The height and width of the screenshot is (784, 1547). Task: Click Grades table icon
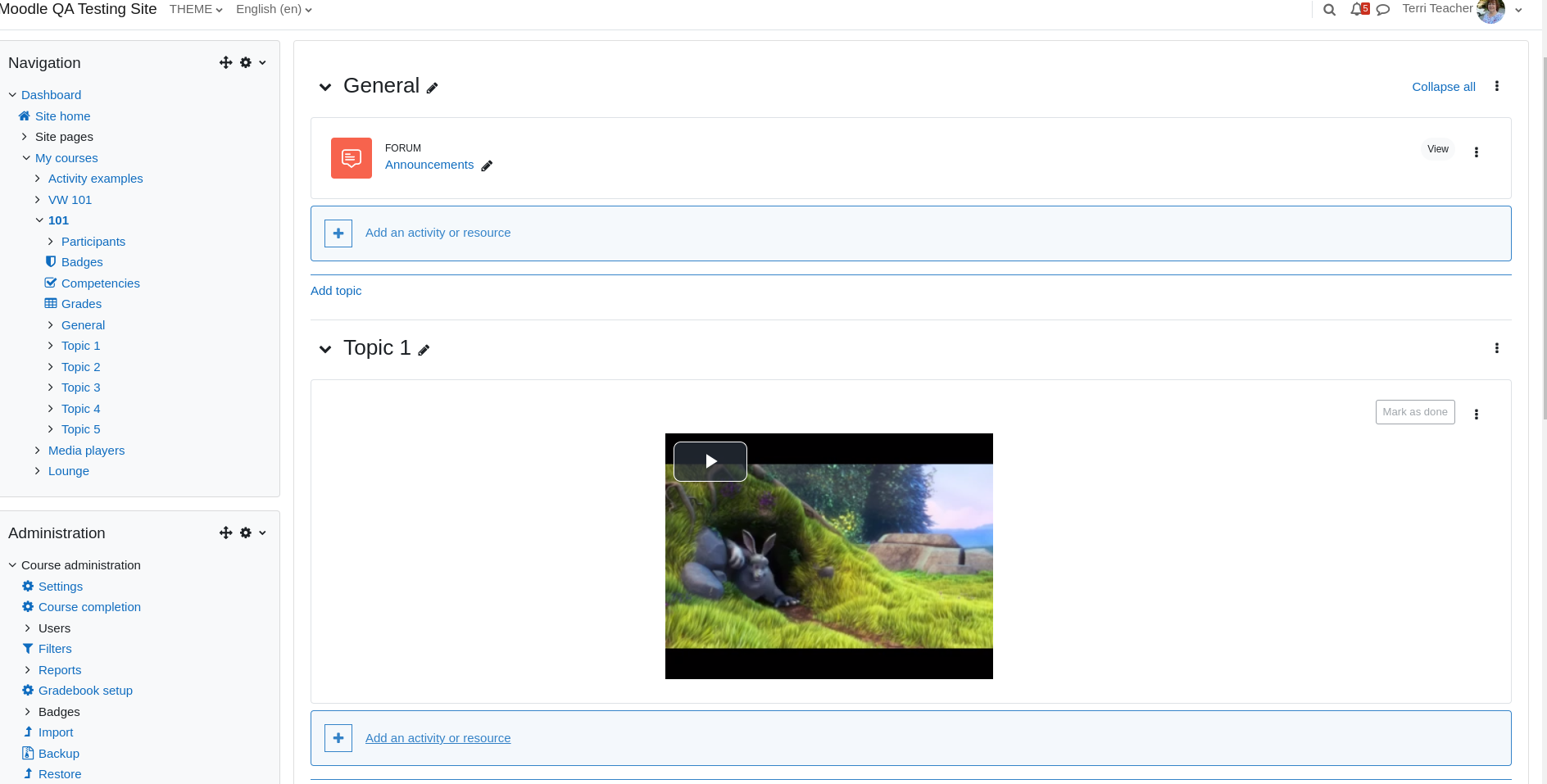pos(51,303)
